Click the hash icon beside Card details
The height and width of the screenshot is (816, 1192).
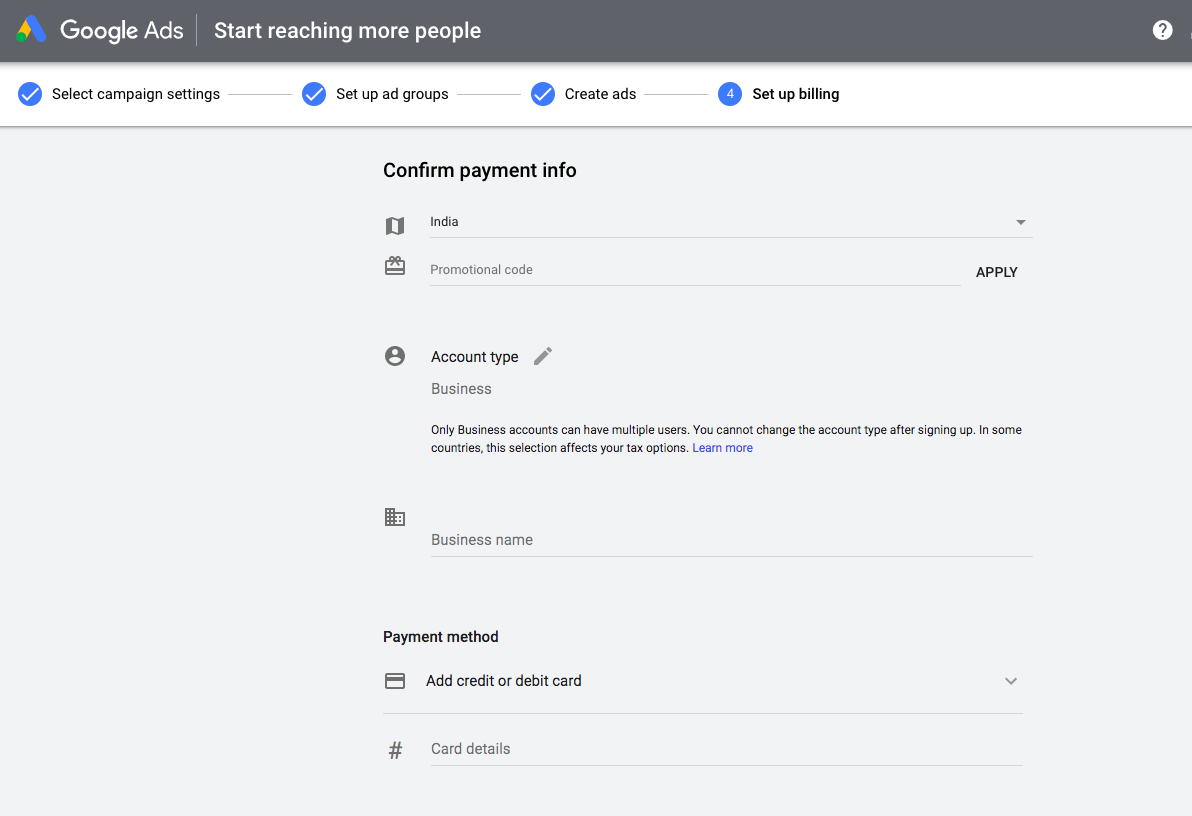pos(395,750)
